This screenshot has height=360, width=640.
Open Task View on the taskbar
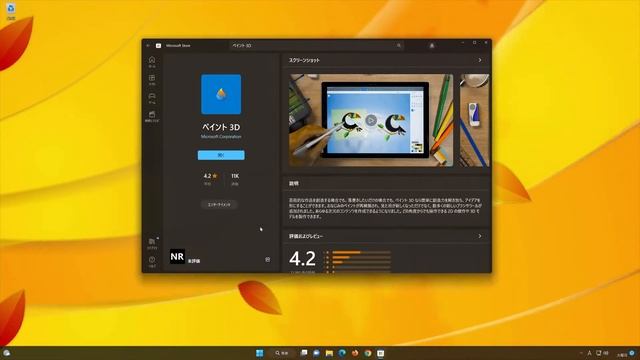click(x=304, y=353)
